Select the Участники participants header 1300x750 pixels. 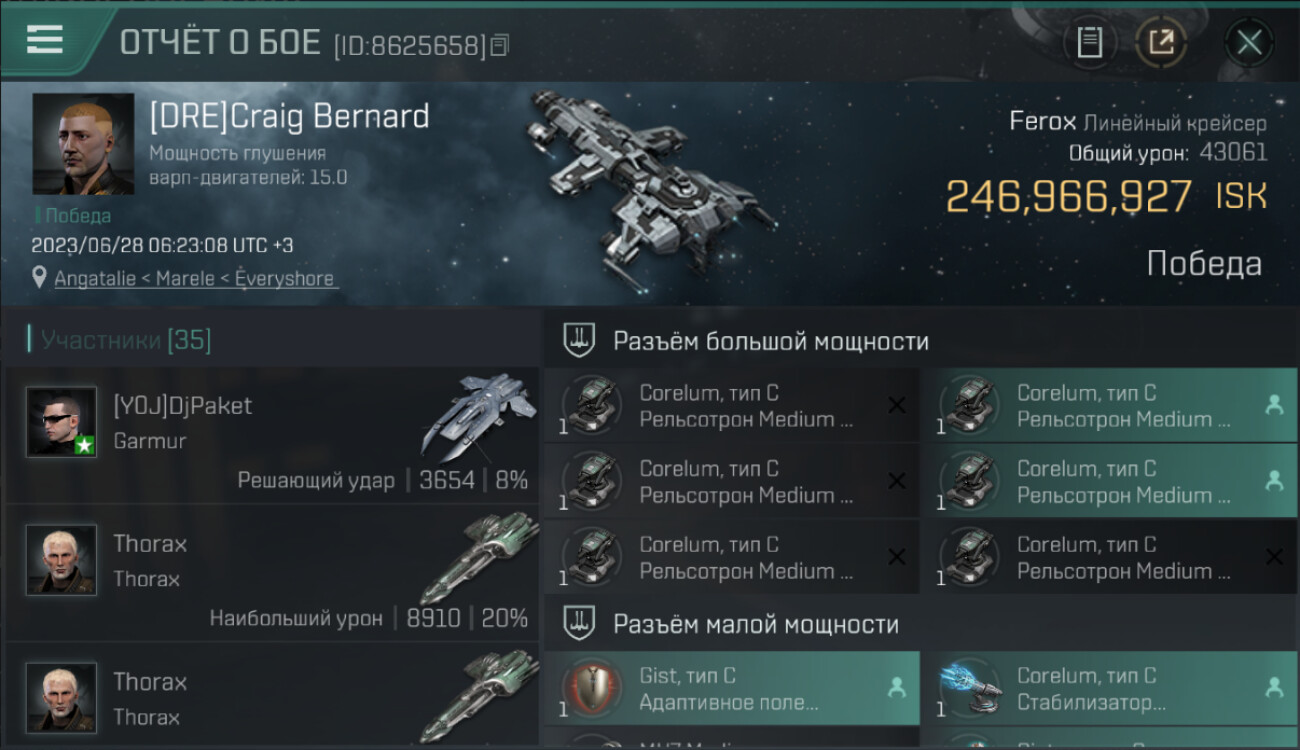[120, 340]
